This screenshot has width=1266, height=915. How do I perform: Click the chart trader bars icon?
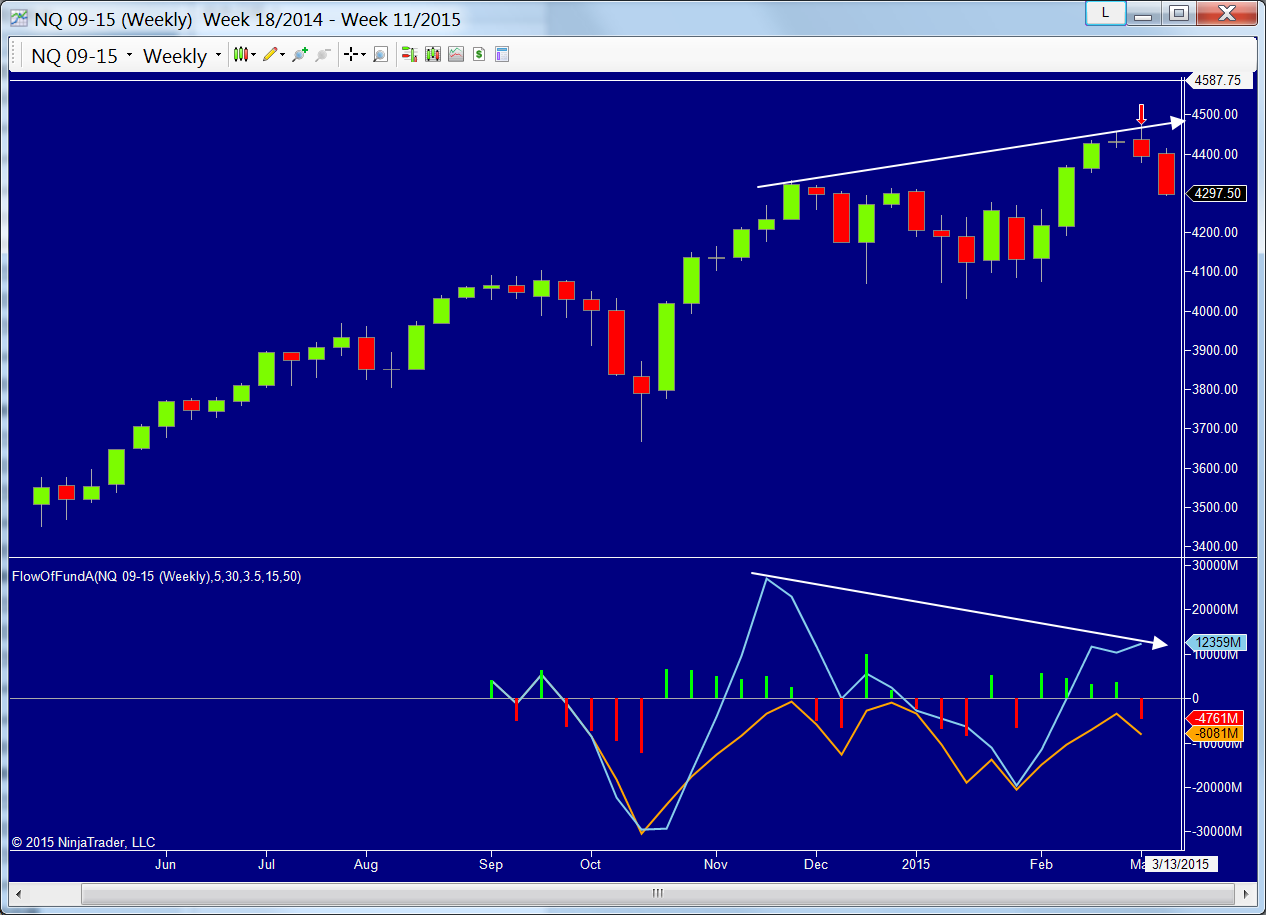[x=410, y=54]
